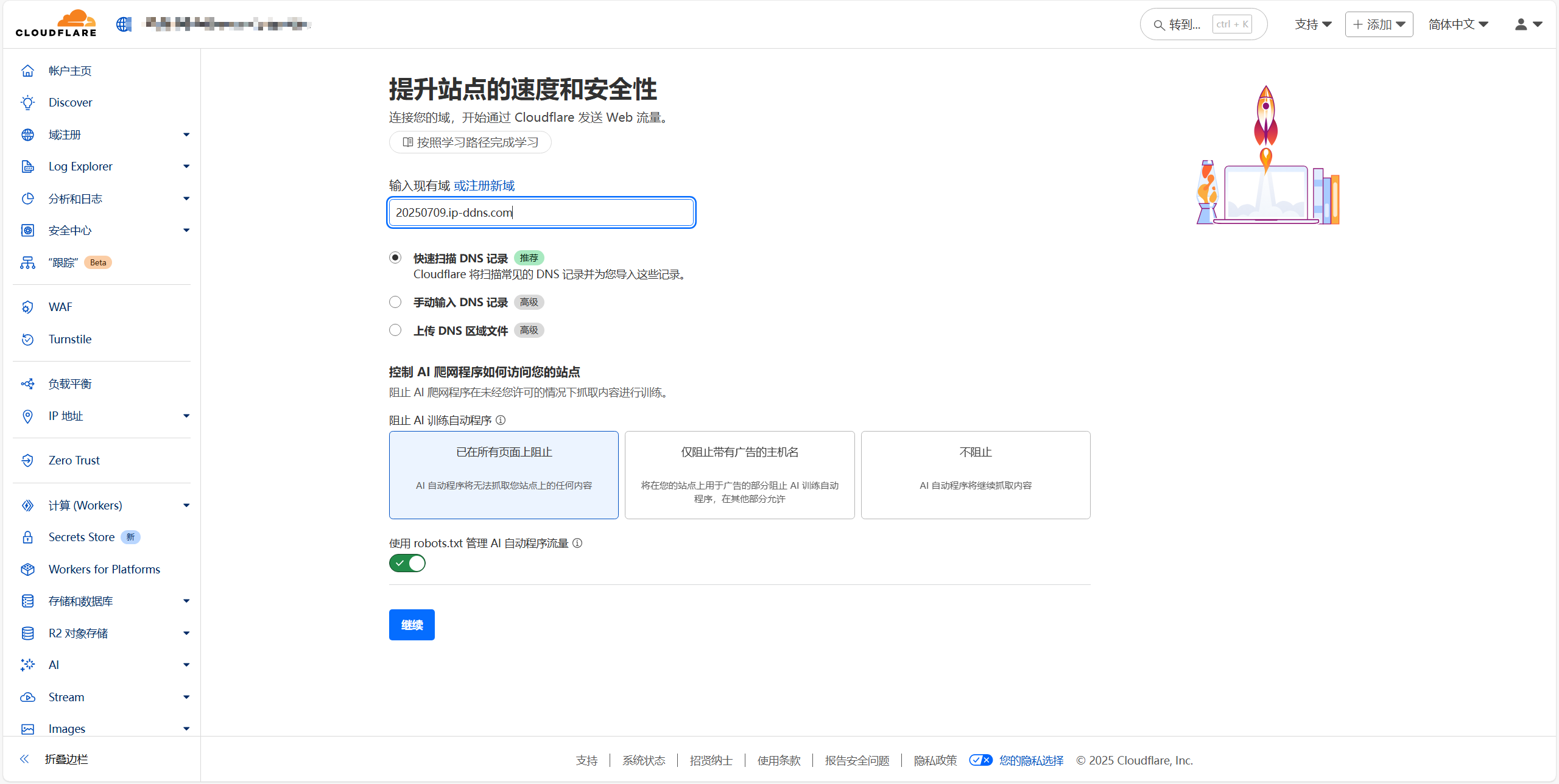The height and width of the screenshot is (784, 1559).
Task: Open the 添加 dropdown button
Action: [x=1379, y=24]
